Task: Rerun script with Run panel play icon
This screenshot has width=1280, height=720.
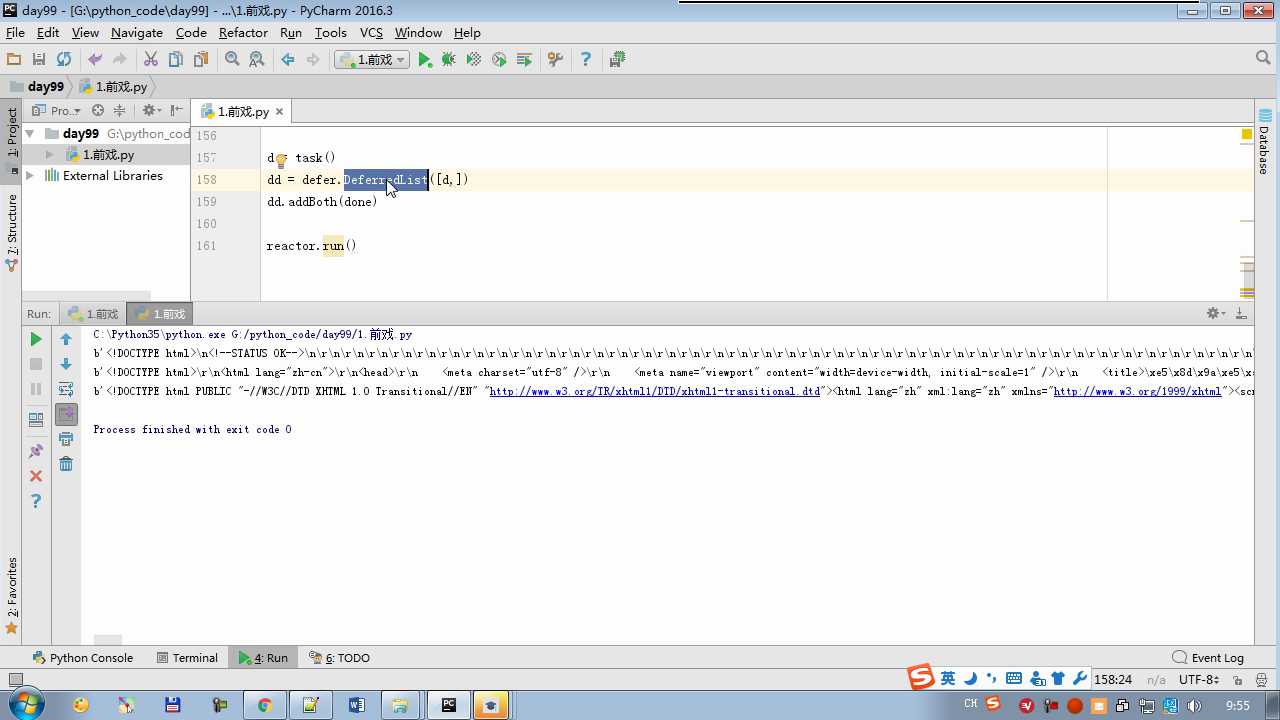Action: point(36,339)
